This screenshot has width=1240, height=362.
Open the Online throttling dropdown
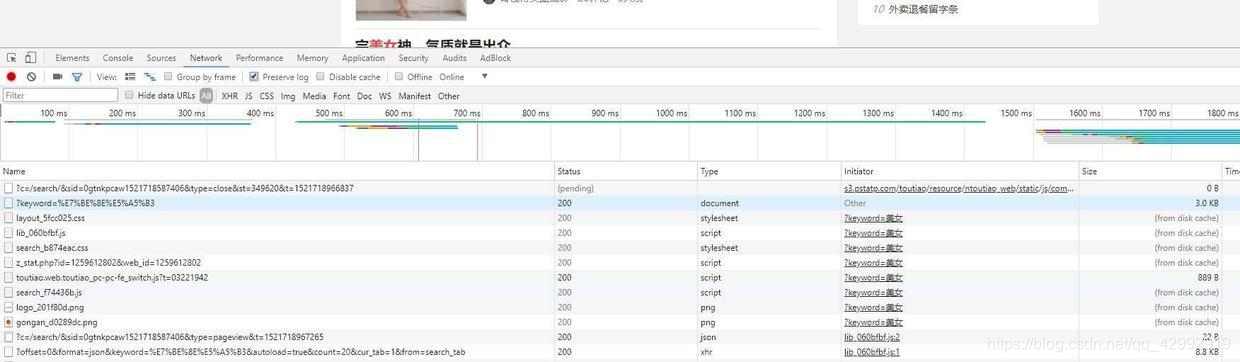(463, 77)
